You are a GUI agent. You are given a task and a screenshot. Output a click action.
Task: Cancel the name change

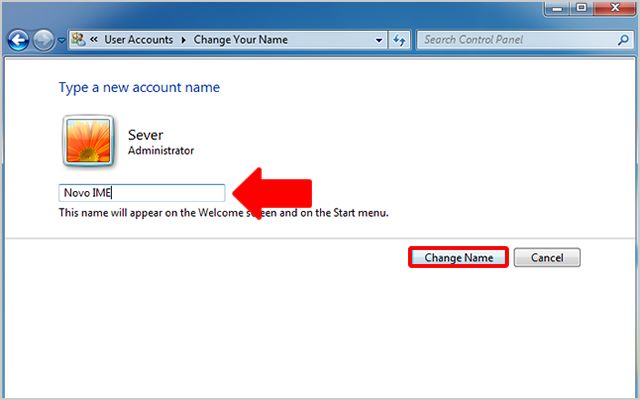point(547,257)
